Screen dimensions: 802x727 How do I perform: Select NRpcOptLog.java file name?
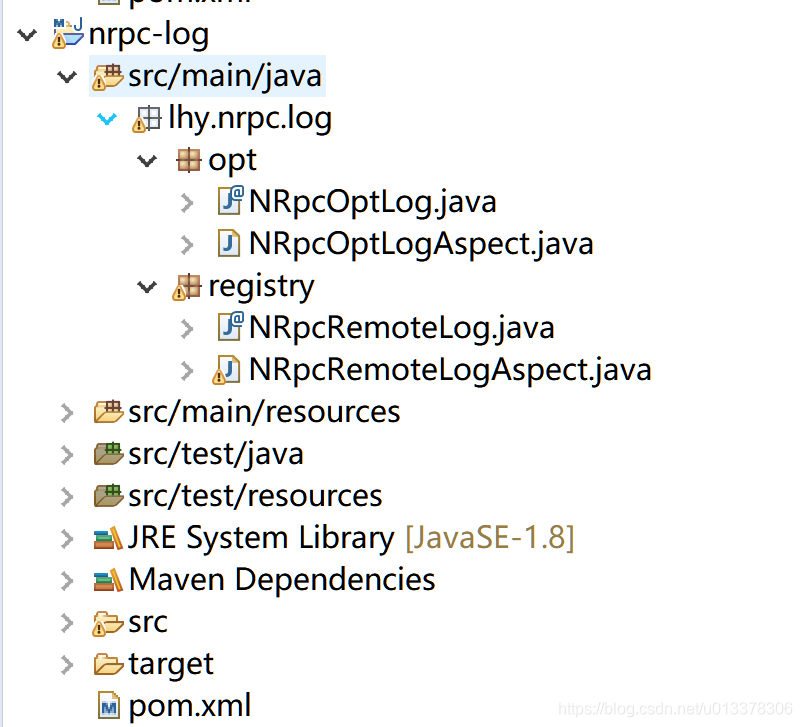point(373,202)
